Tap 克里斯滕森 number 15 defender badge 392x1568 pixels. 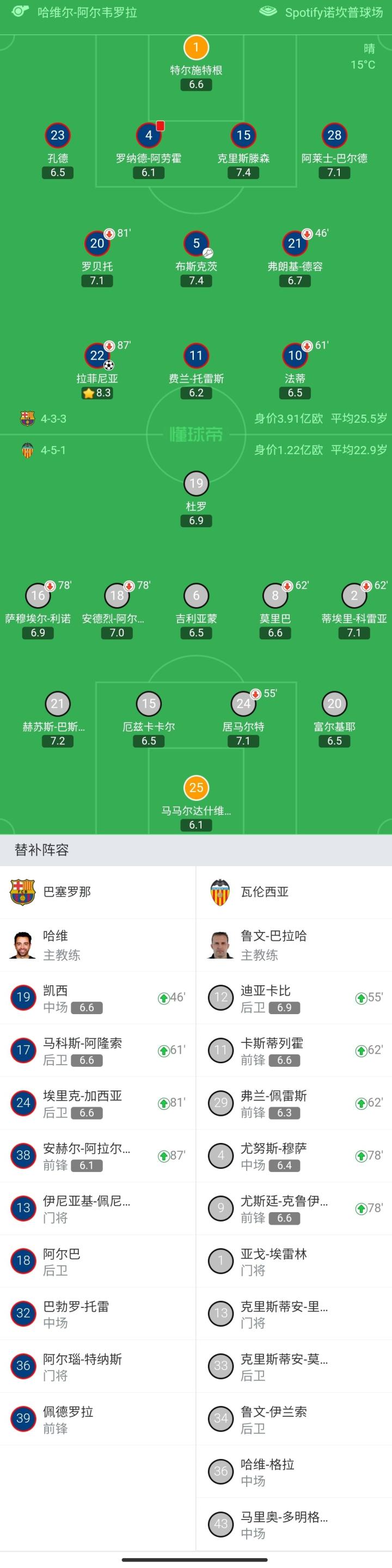point(243,135)
